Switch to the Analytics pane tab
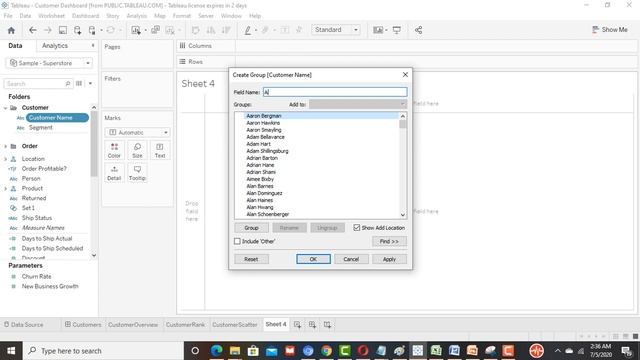This screenshot has width=640, height=360. point(55,46)
